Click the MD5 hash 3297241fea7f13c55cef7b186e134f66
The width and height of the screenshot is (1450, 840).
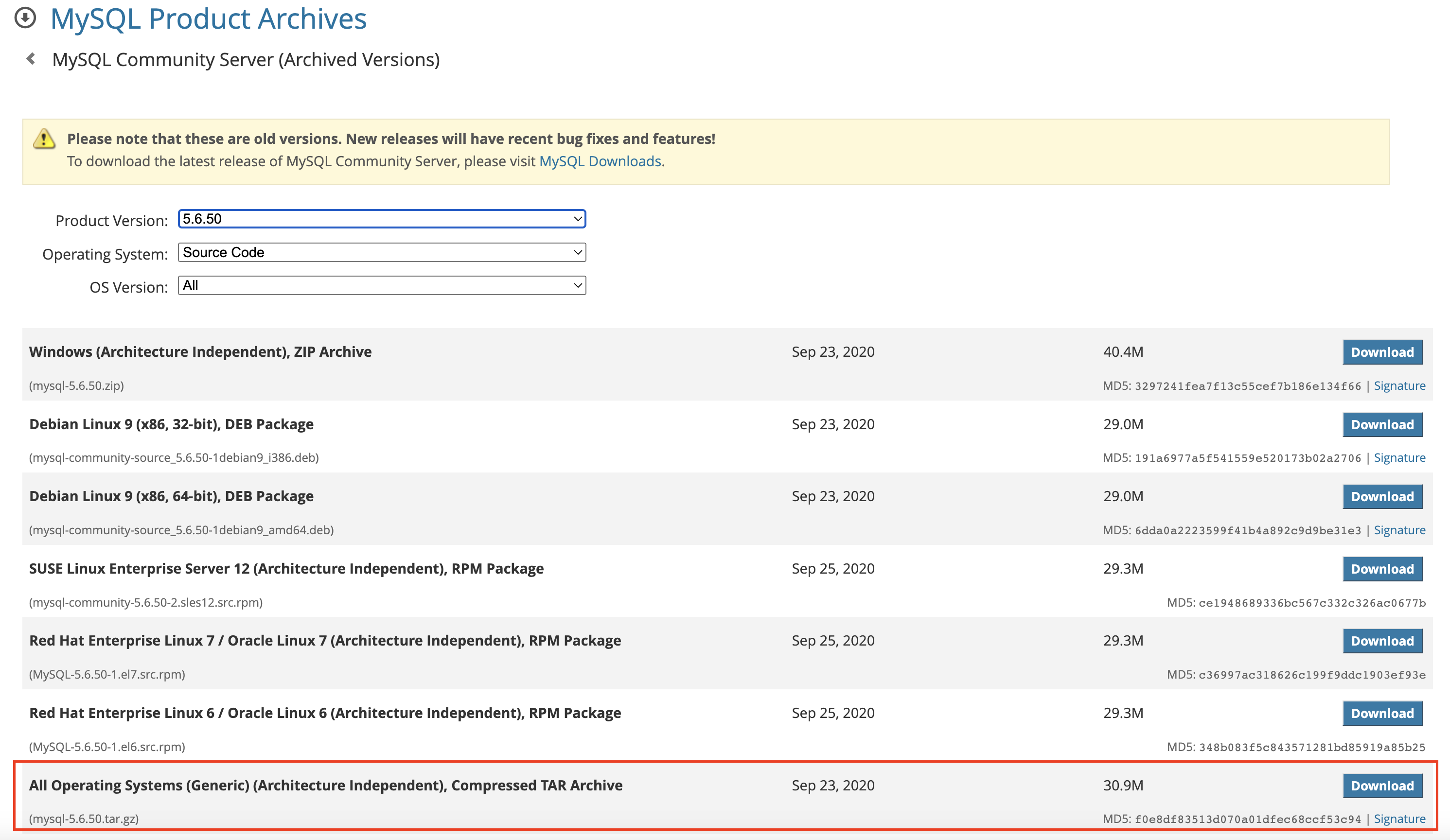[x=1247, y=386]
